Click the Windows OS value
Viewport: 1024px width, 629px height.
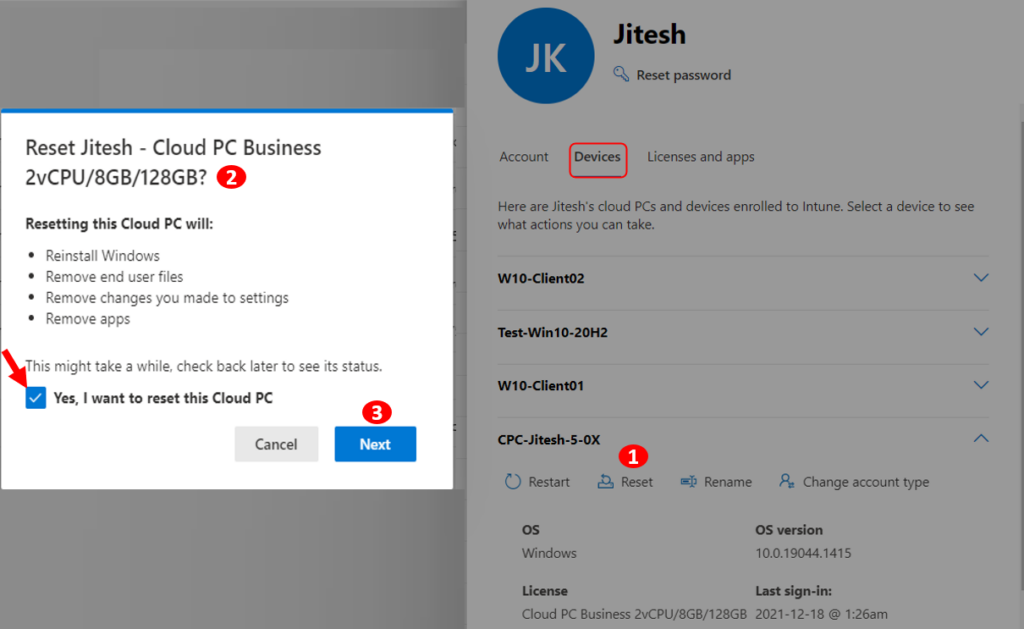pos(549,553)
